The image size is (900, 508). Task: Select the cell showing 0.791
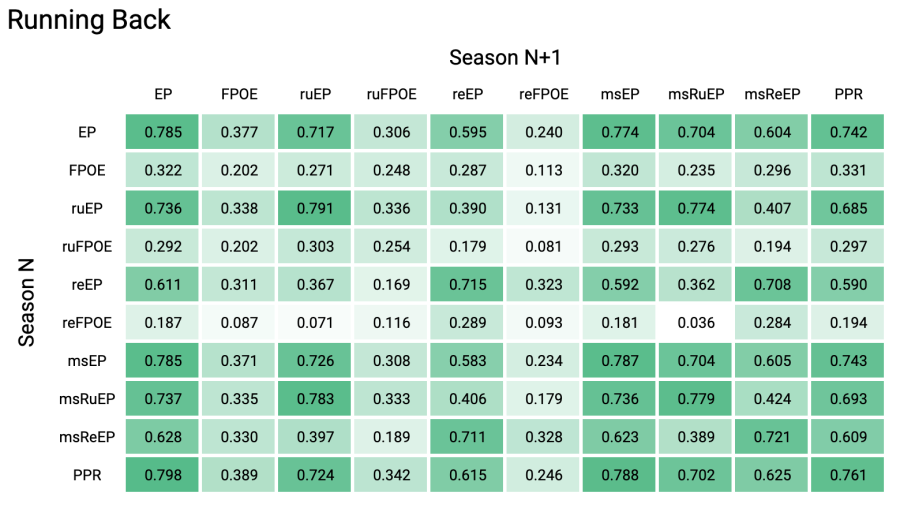point(315,208)
